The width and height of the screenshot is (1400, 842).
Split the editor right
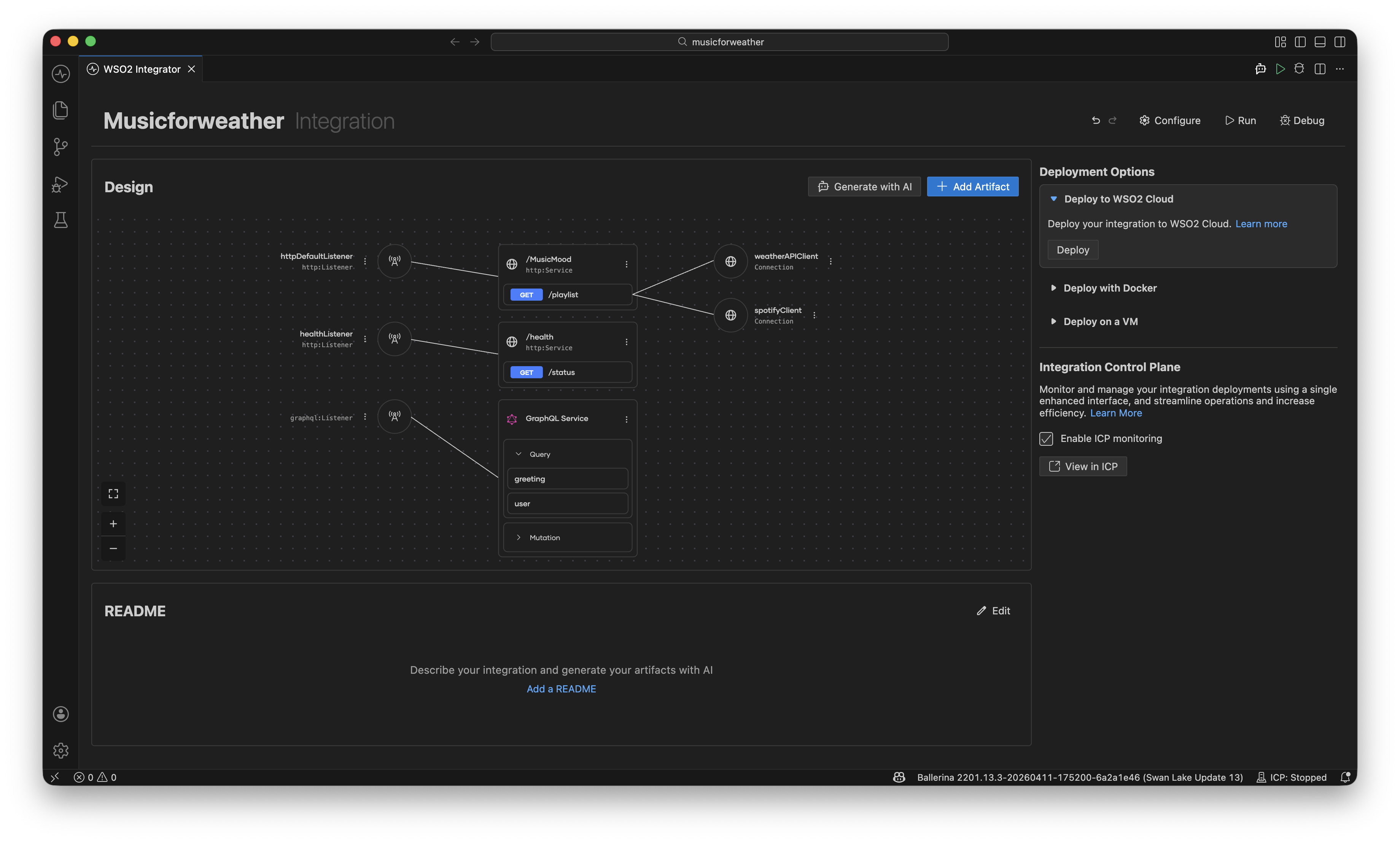pyautogui.click(x=1319, y=69)
